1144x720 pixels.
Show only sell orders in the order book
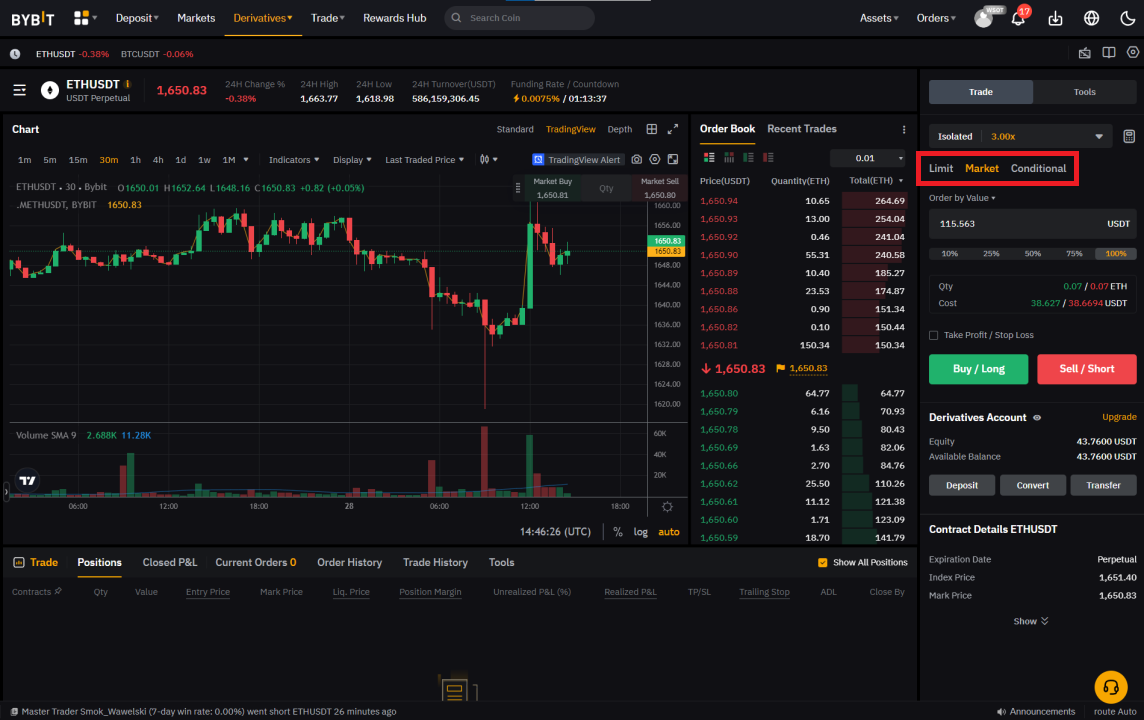[768, 158]
